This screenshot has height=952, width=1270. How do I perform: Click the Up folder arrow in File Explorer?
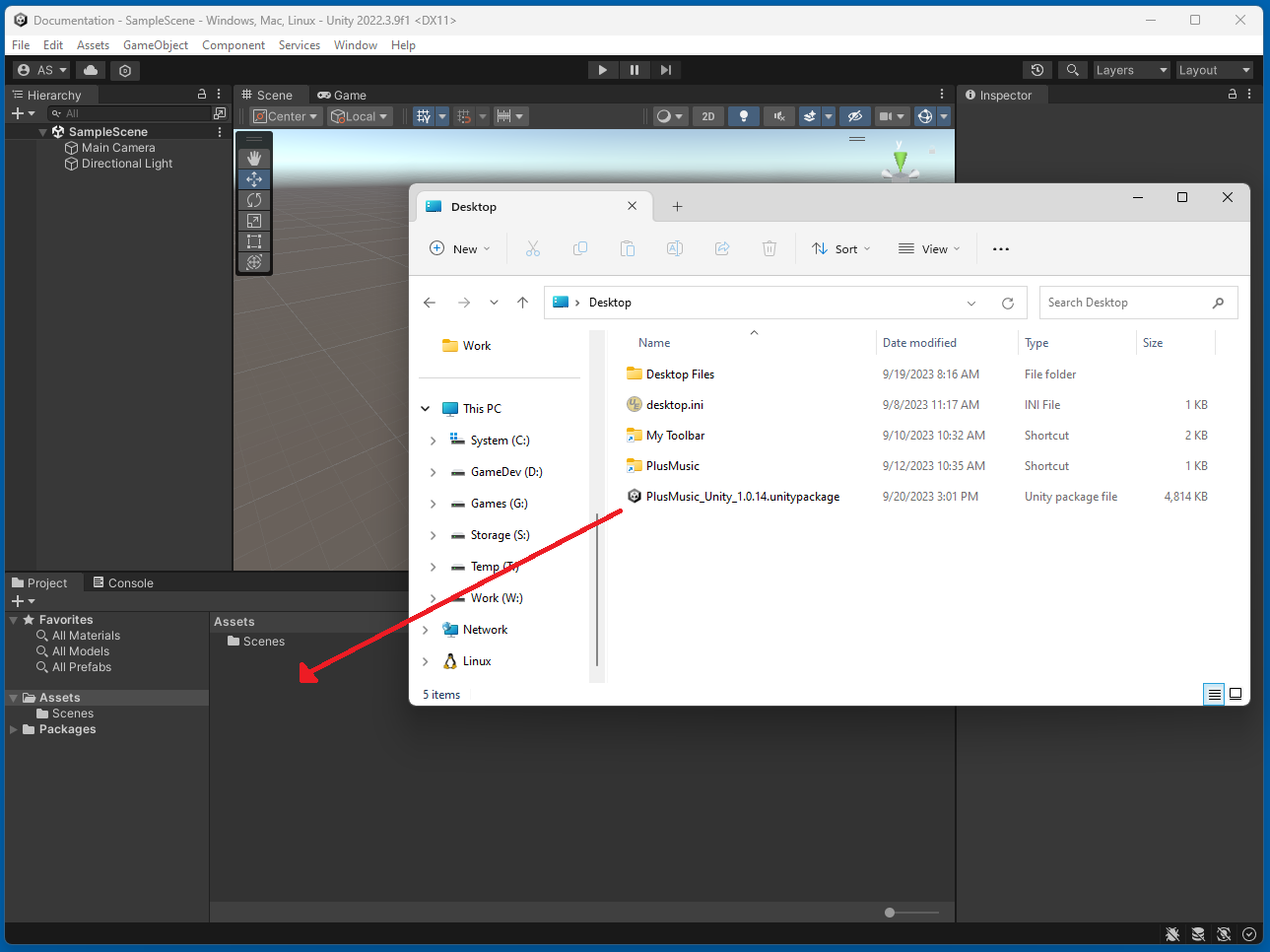click(x=523, y=303)
